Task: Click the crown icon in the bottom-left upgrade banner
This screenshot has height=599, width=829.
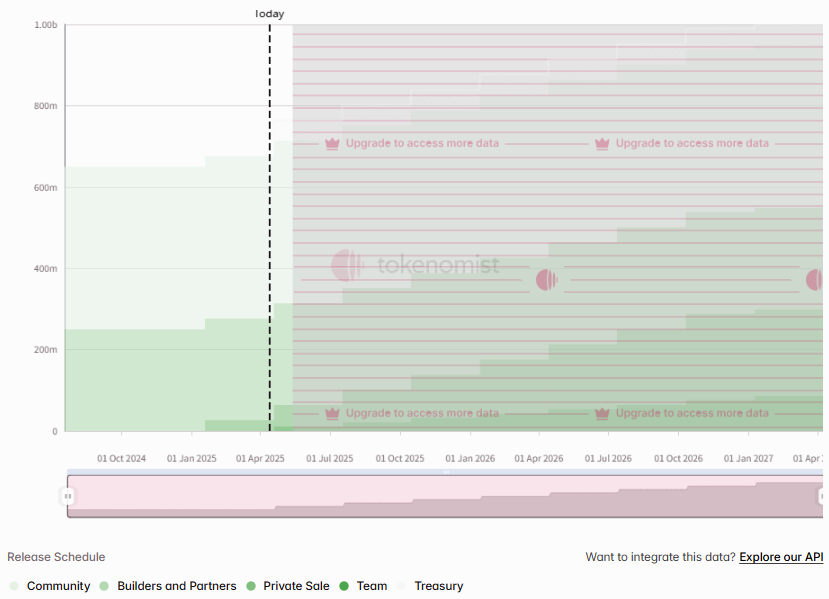Action: [x=332, y=413]
